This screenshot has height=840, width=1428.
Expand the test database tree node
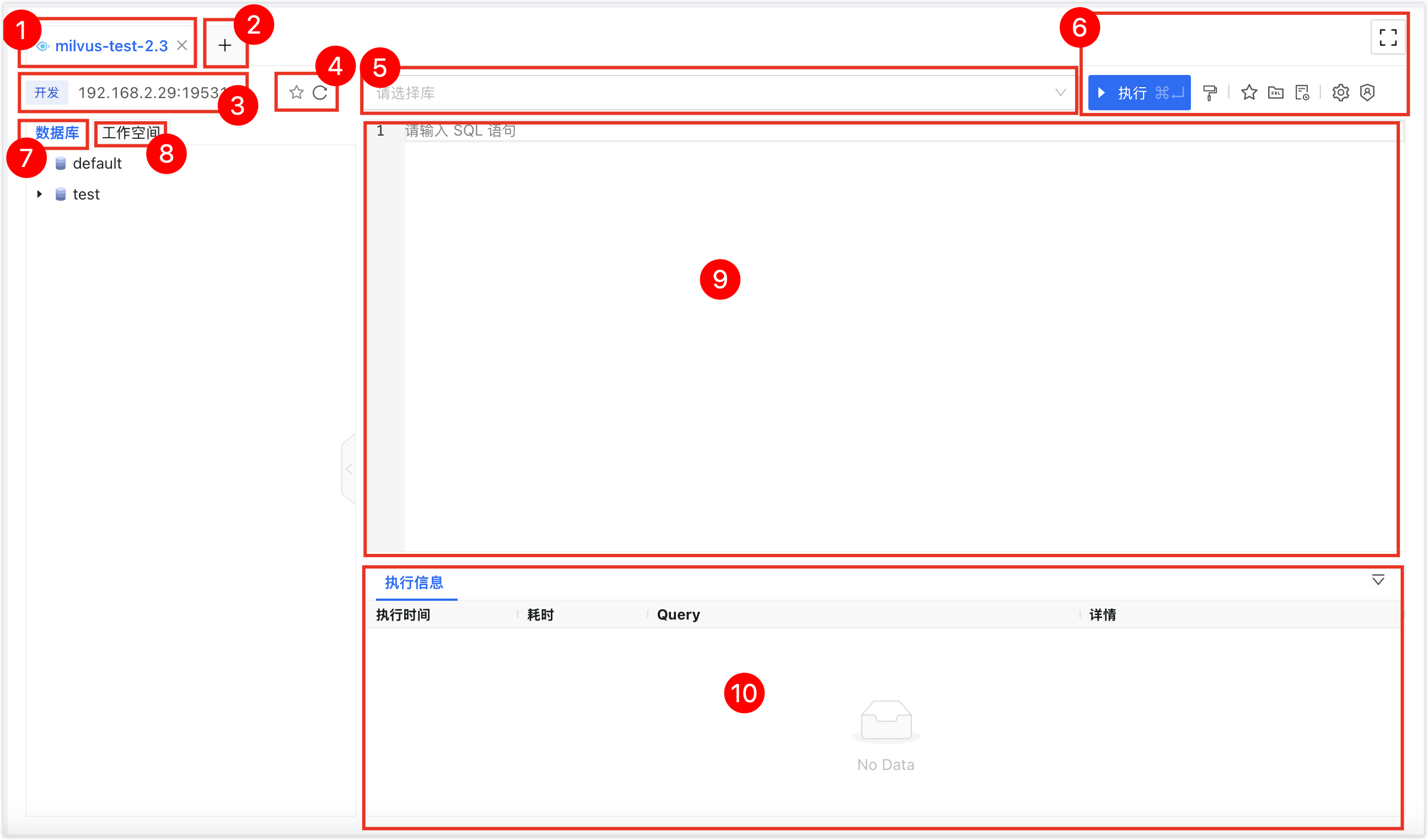tap(39, 194)
